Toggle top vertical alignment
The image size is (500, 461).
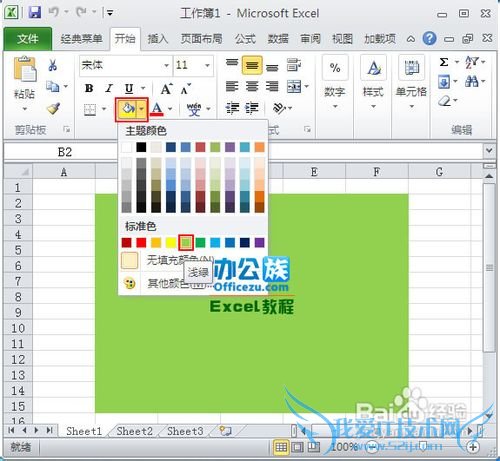[232, 63]
